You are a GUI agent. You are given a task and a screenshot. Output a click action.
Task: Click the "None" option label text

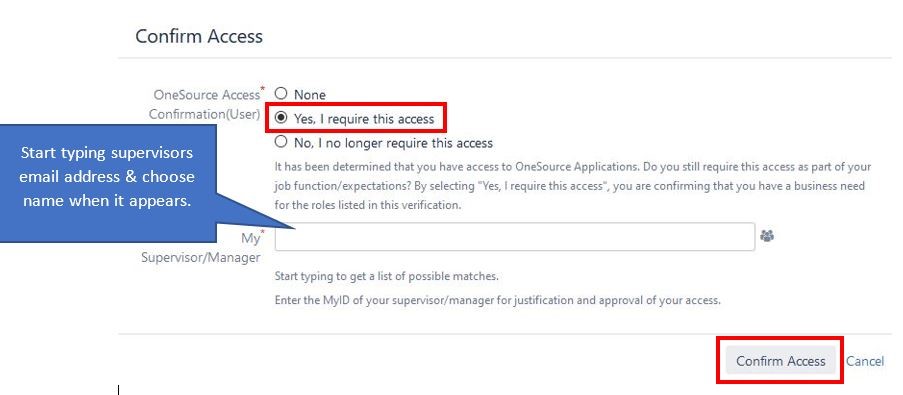tap(310, 94)
